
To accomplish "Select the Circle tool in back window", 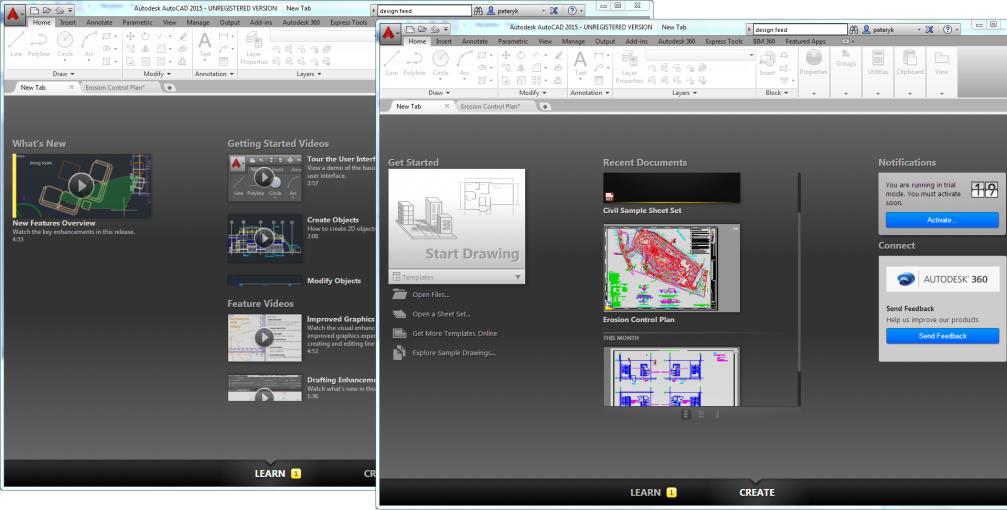I will (65, 44).
